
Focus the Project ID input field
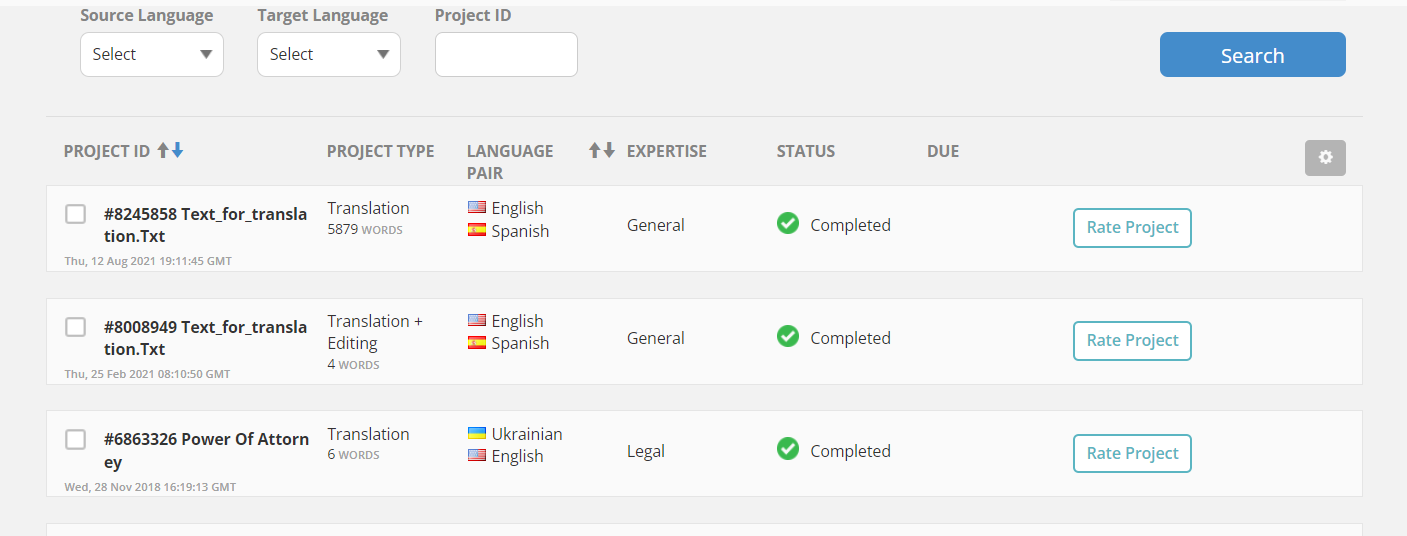[x=506, y=54]
